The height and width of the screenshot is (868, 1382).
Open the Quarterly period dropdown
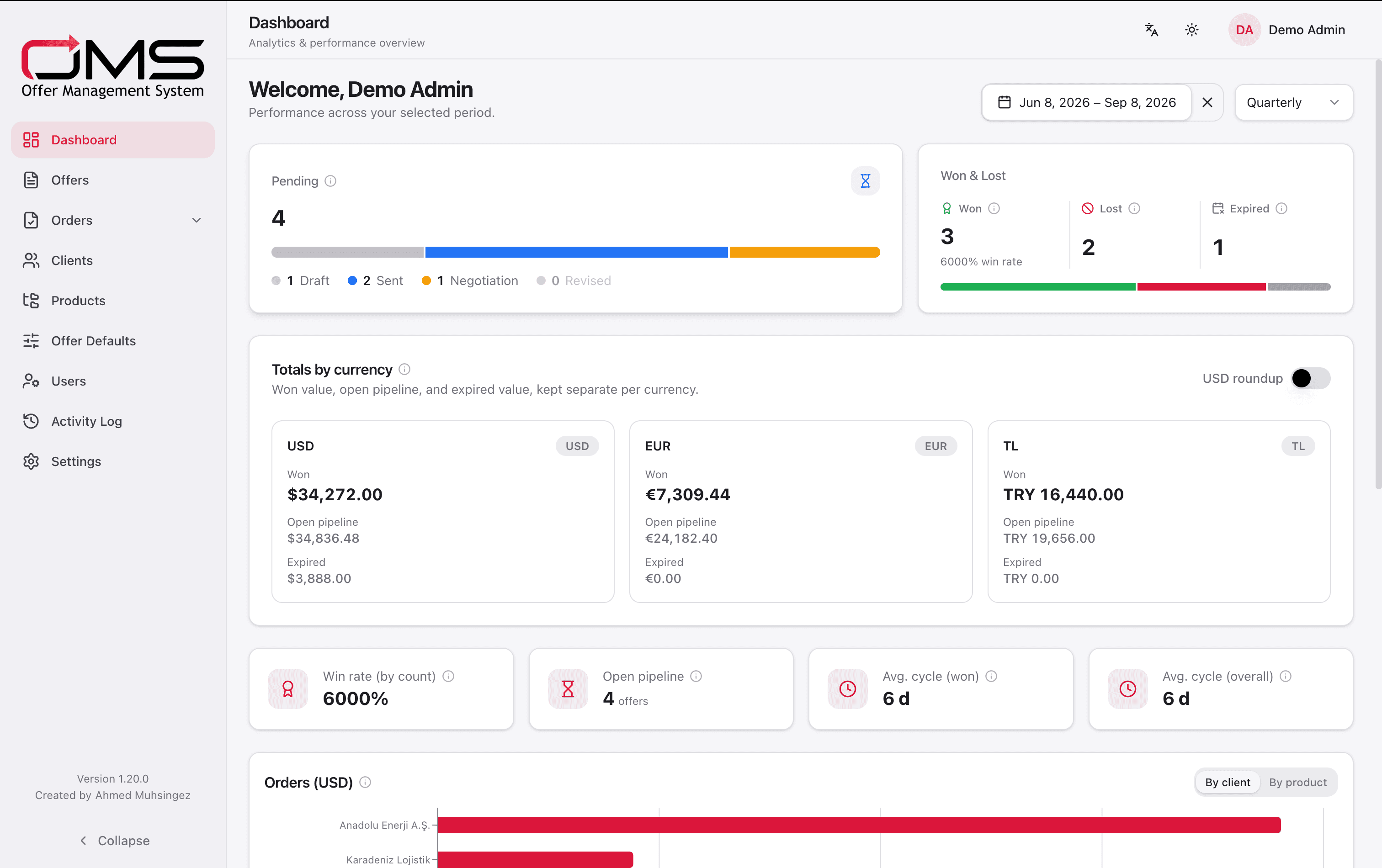tap(1294, 102)
